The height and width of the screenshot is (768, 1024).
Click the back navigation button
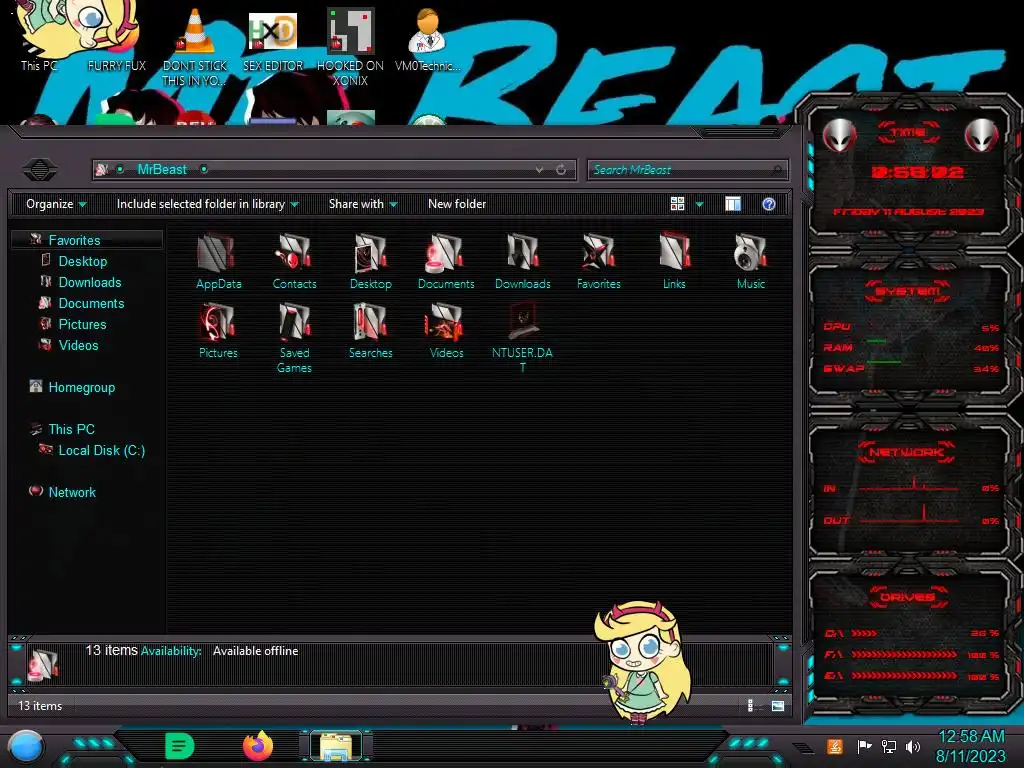[x=40, y=170]
